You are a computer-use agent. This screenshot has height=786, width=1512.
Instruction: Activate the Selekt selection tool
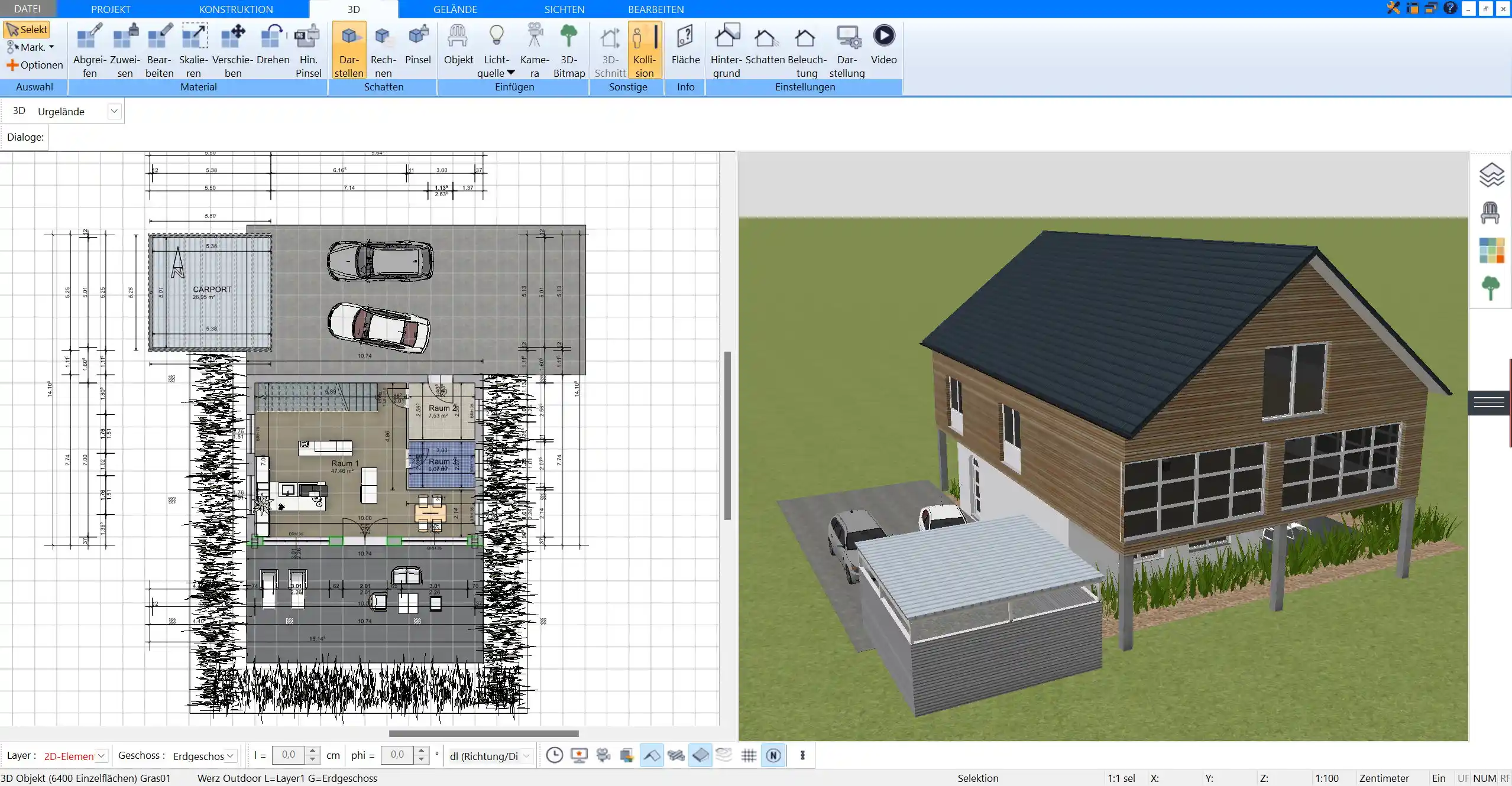27,30
